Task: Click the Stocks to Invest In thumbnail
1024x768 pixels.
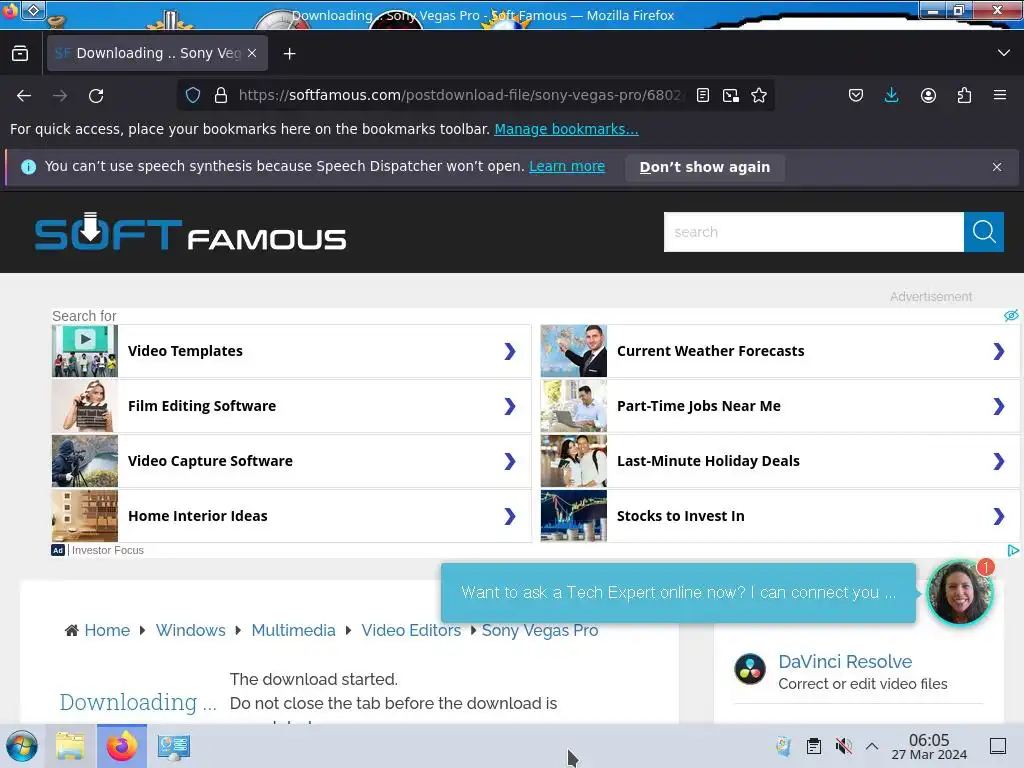Action: [573, 516]
